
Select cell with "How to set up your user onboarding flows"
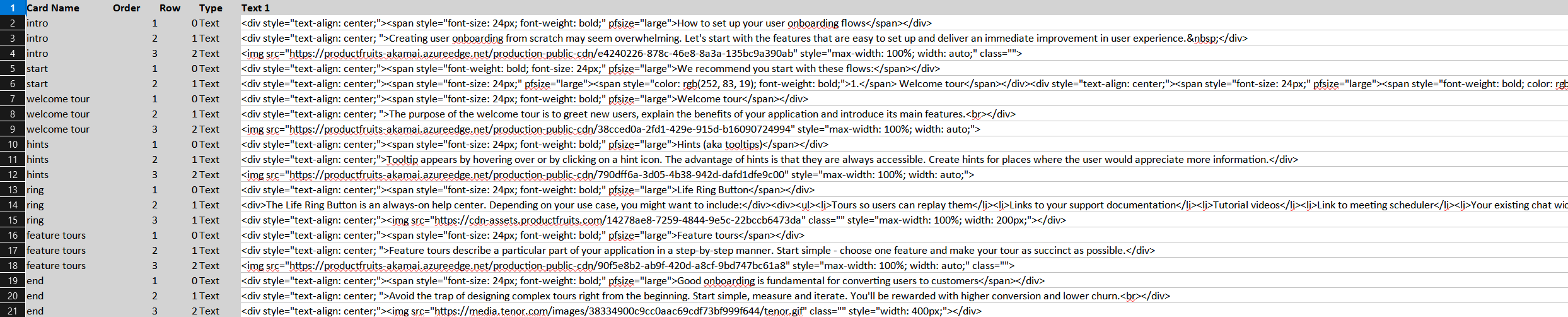(586, 23)
